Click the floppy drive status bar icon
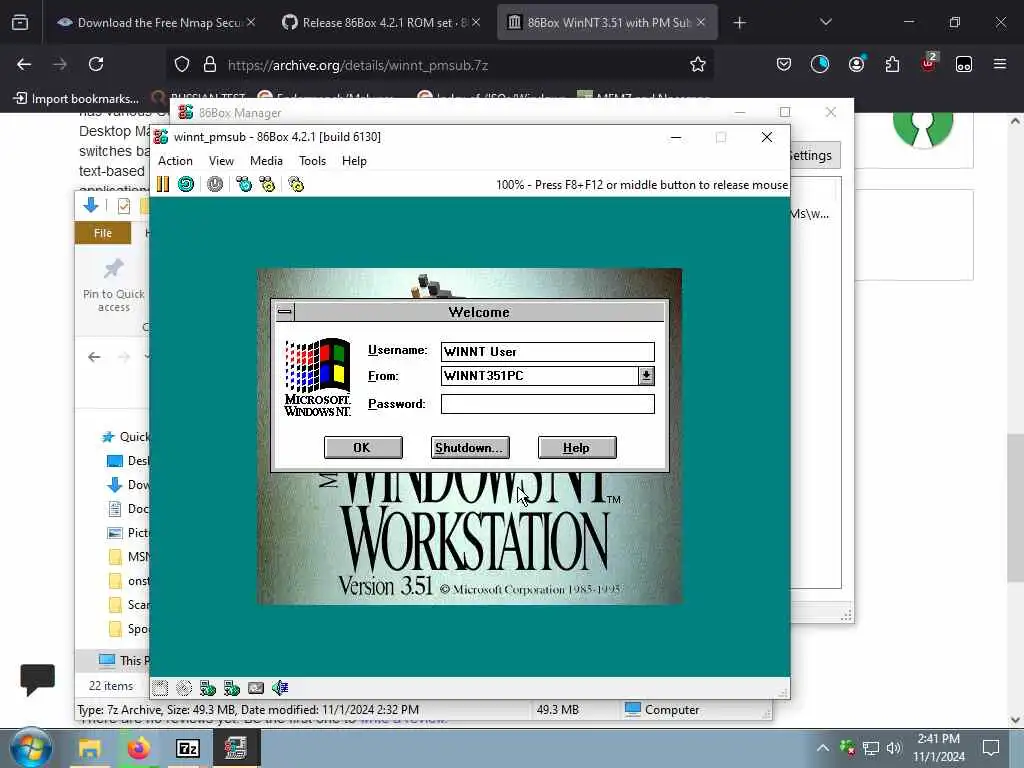The image size is (1024, 768). tap(160, 688)
